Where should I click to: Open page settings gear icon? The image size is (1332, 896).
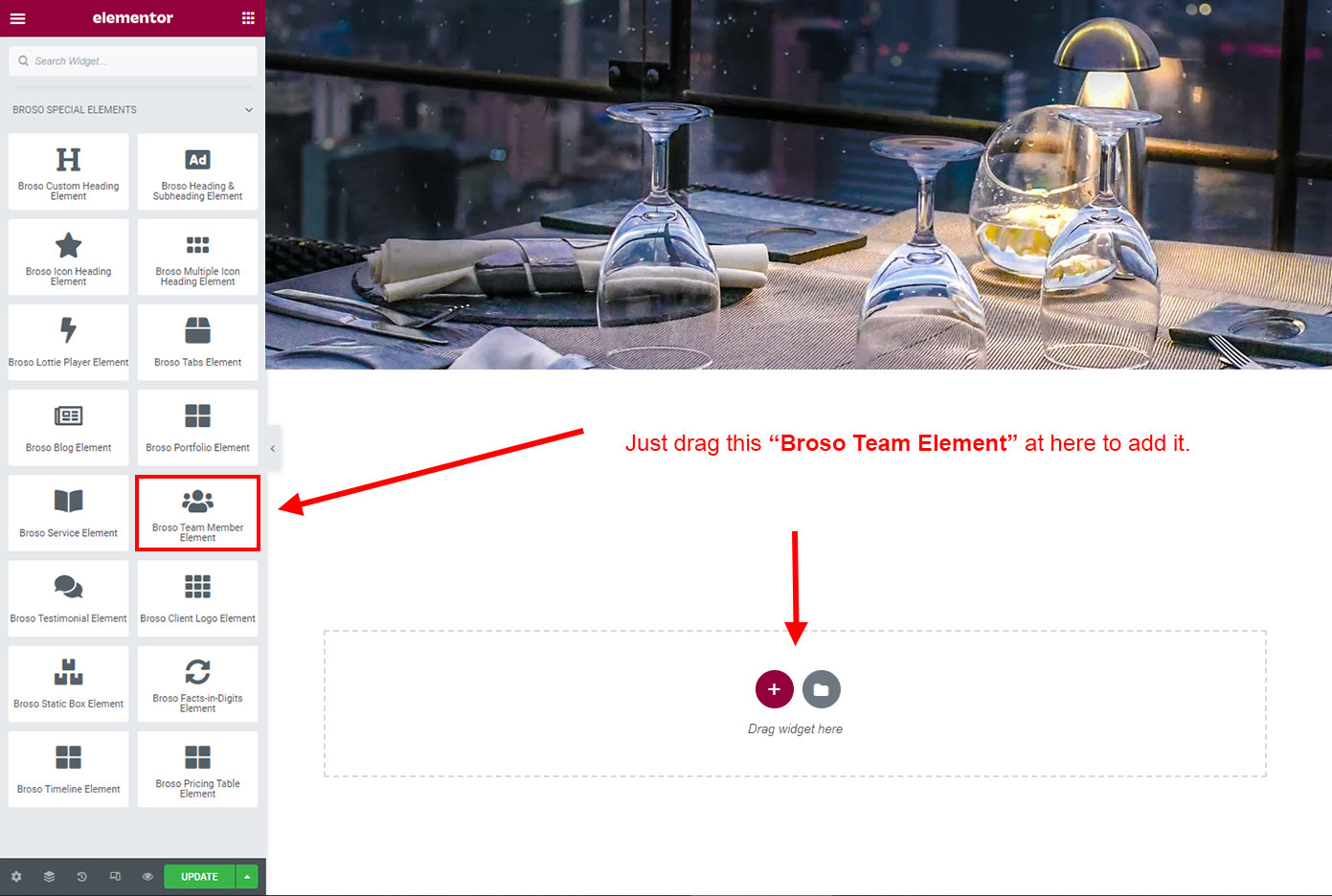tap(16, 877)
